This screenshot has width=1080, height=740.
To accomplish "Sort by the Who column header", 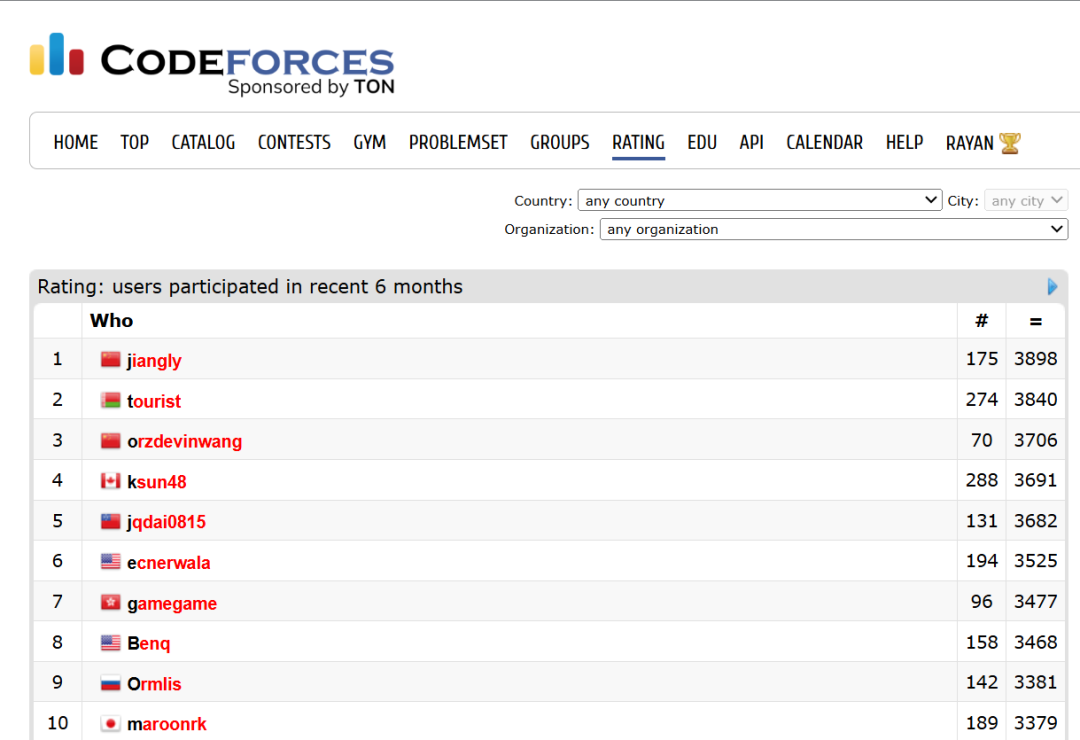I will click(111, 320).
